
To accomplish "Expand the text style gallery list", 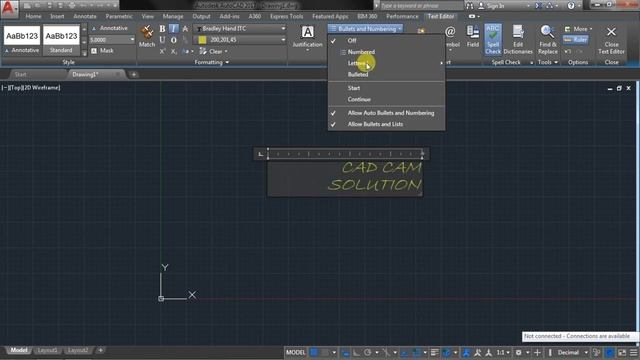I will [x=84, y=52].
